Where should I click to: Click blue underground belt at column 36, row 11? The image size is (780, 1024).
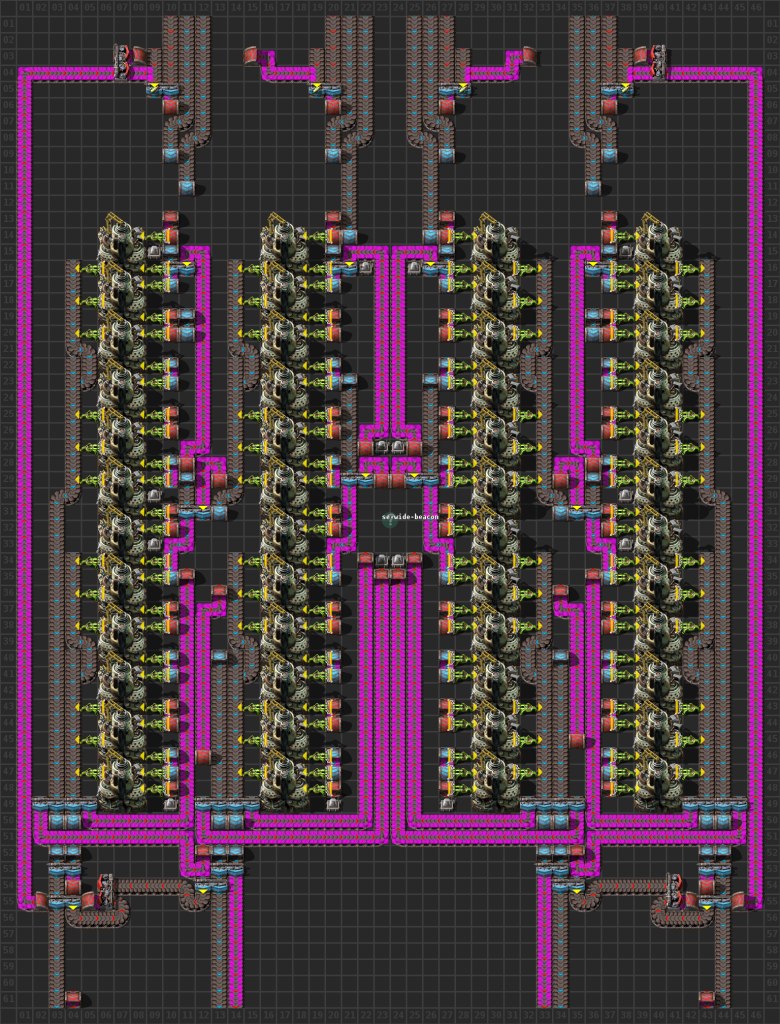click(593, 188)
